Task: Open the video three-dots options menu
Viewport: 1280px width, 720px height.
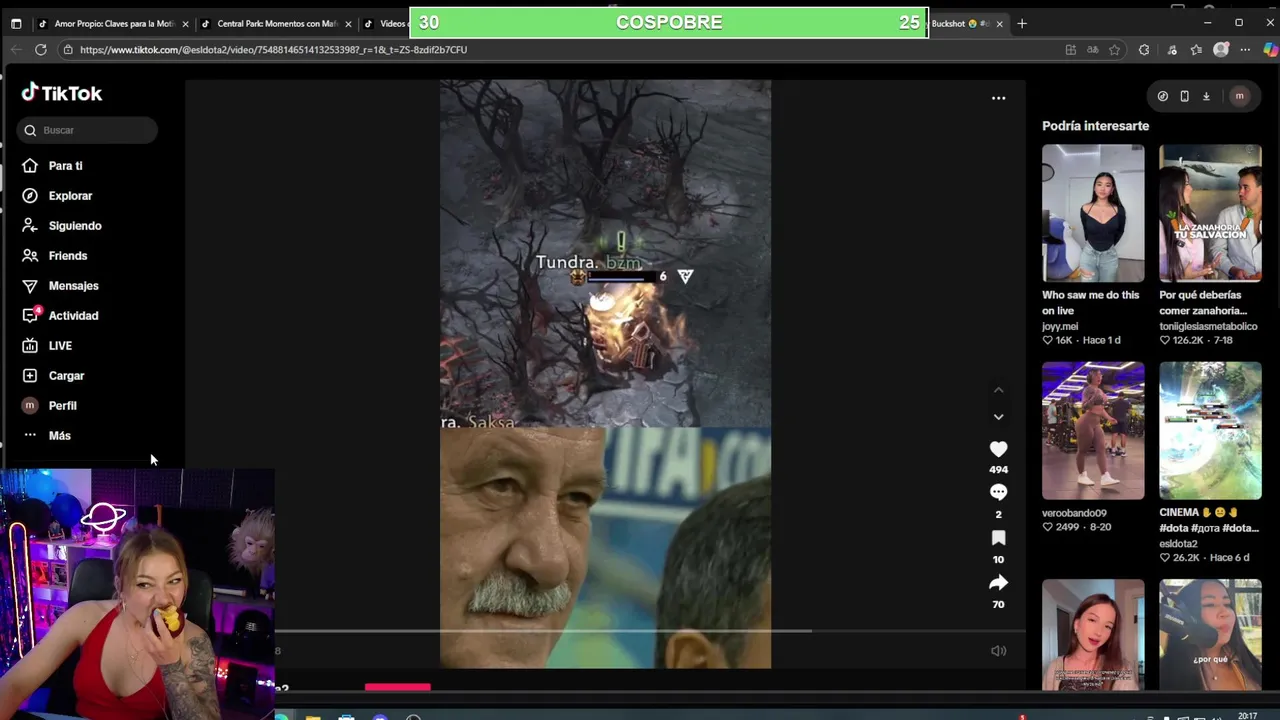Action: tap(998, 98)
